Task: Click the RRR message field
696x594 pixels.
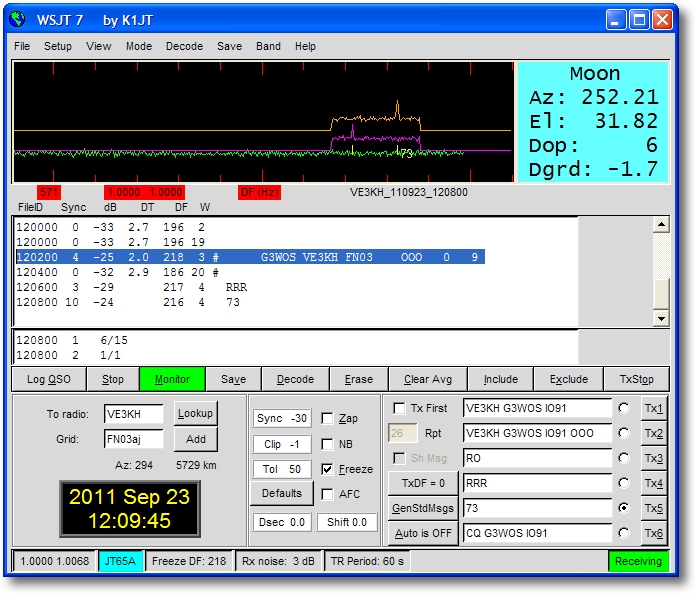Action: pyautogui.click(x=538, y=483)
